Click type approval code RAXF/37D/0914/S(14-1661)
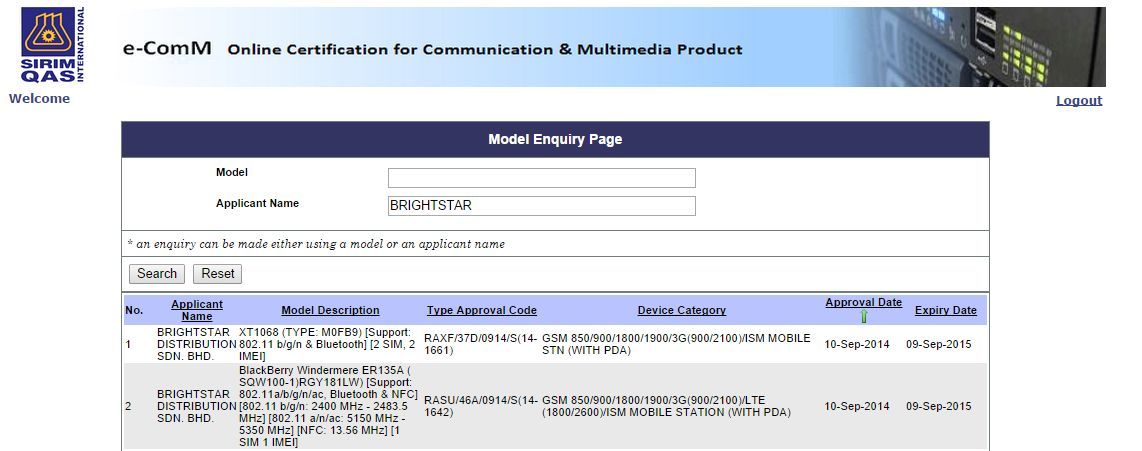1142x451 pixels. 480,344
